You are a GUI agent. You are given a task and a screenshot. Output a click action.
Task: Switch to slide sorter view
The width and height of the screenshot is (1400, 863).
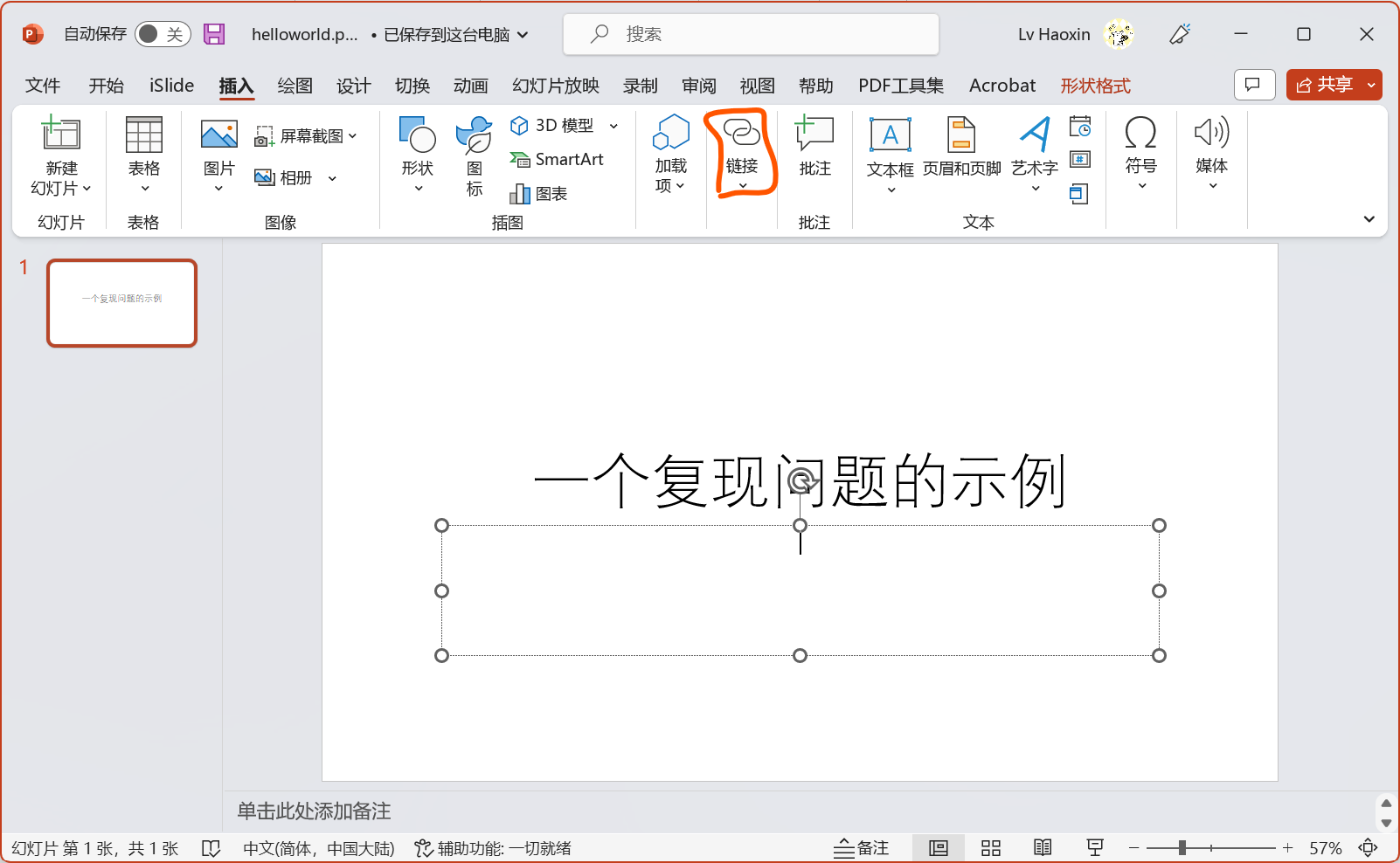click(991, 848)
